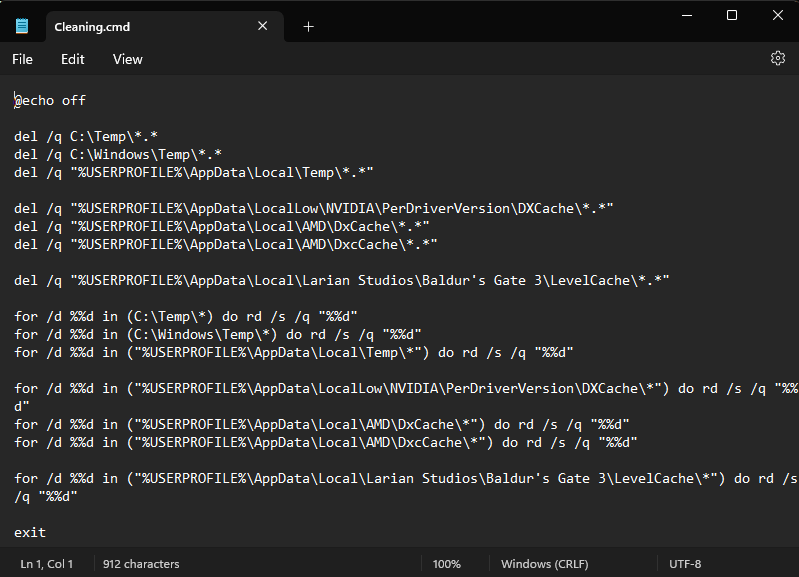
Task: Place cursor on the "exit" line
Action: point(30,532)
